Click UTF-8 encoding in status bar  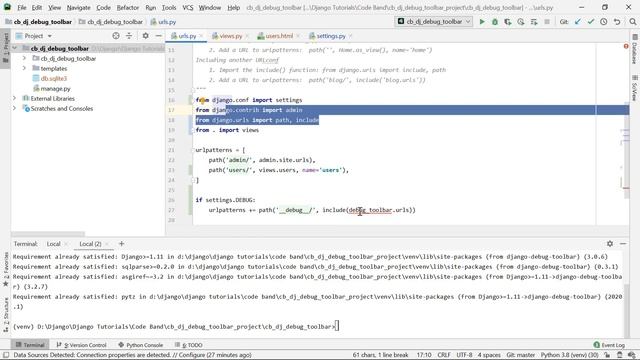(464, 355)
